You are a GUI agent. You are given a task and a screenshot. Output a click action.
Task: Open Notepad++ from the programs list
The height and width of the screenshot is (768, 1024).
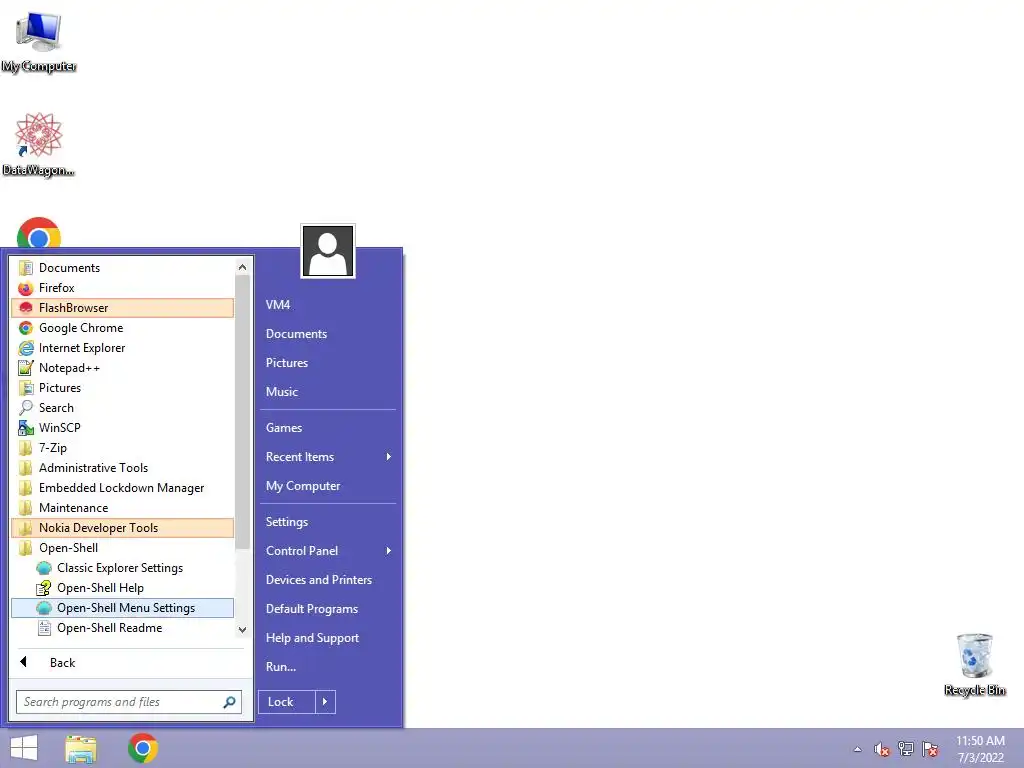tap(122, 368)
